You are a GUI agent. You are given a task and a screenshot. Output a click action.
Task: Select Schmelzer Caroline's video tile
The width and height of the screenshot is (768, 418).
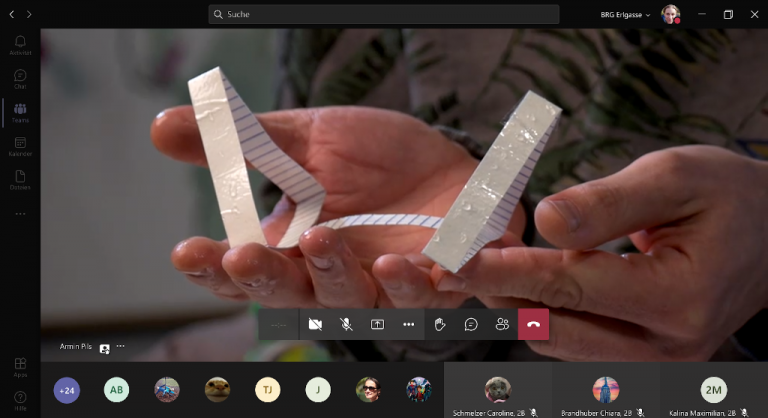pyautogui.click(x=497, y=389)
